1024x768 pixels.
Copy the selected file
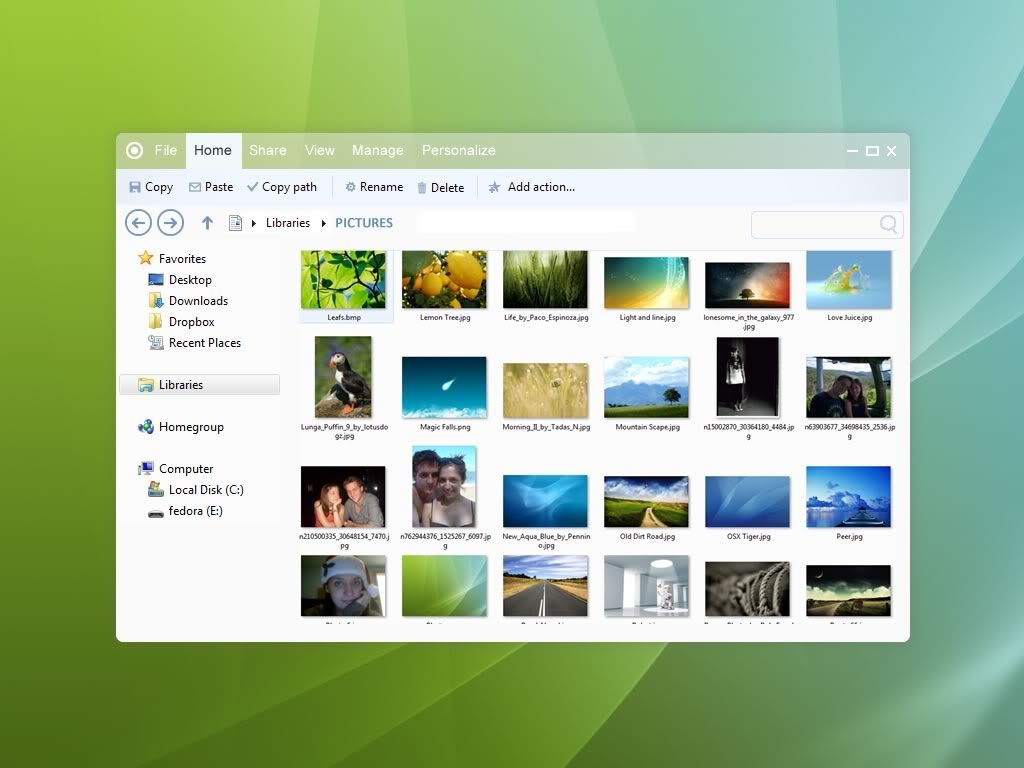pos(151,187)
